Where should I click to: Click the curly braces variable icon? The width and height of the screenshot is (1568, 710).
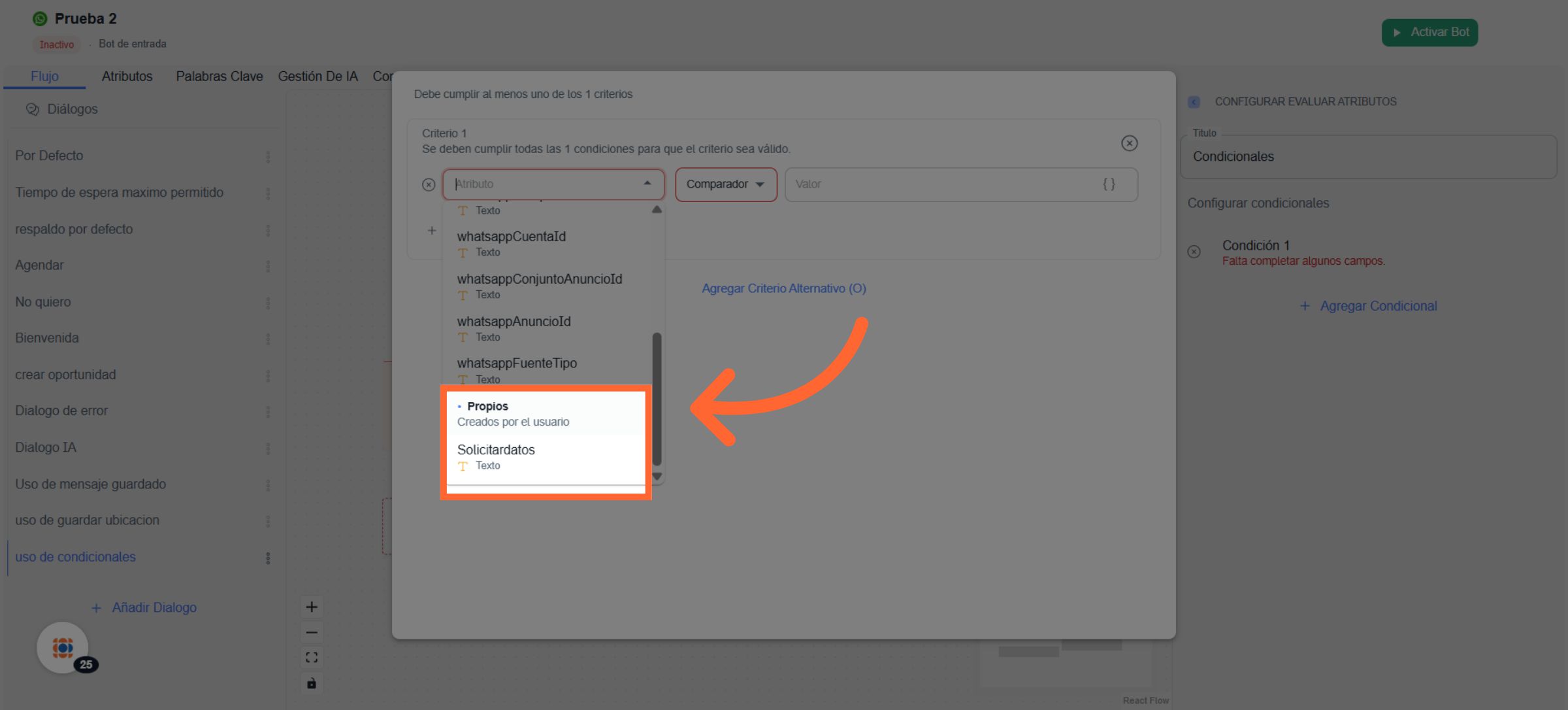point(1109,184)
